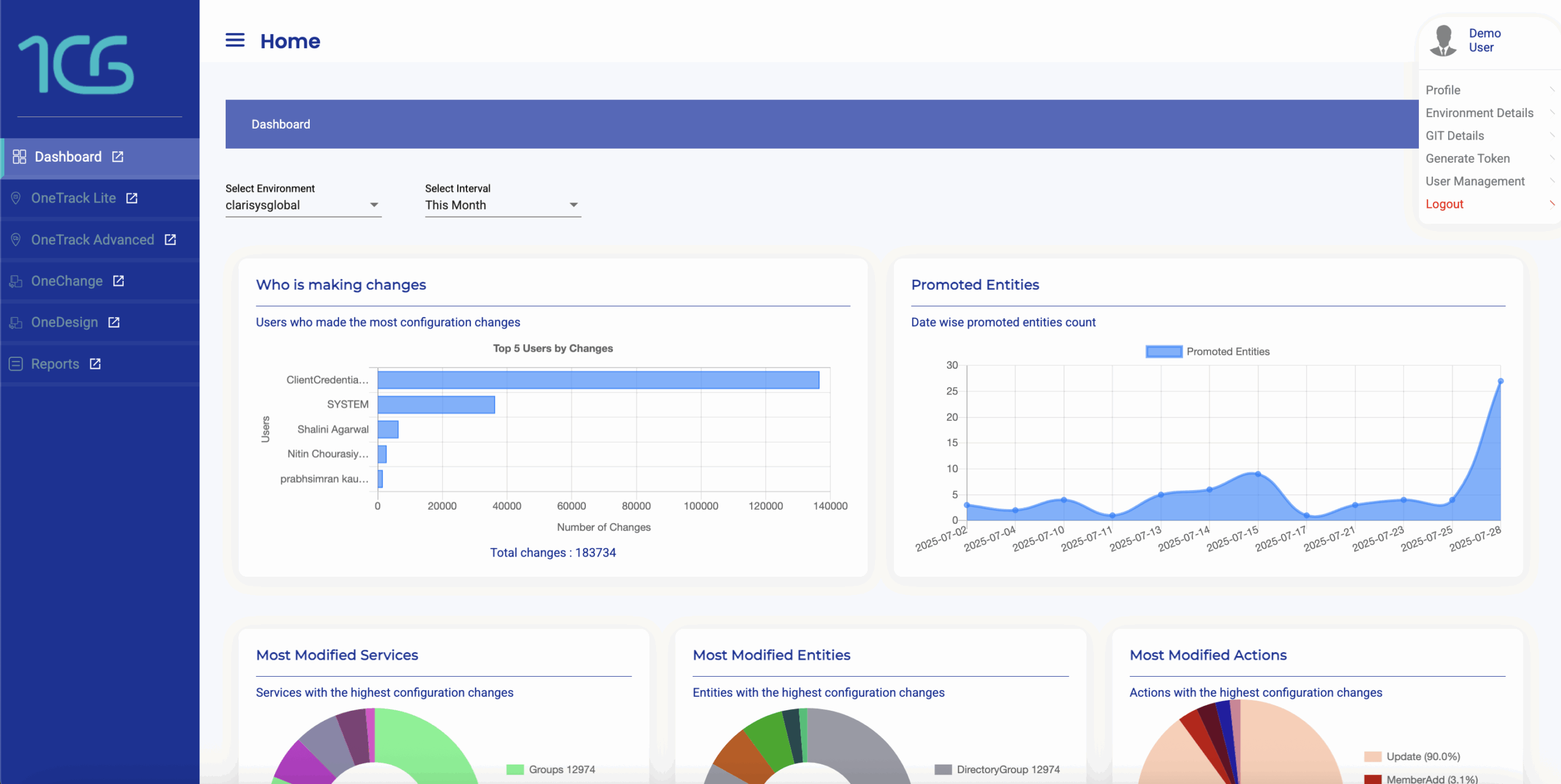The image size is (1561, 784).
Task: Click OneTrack Advanced external-link icon
Action: [x=170, y=240]
